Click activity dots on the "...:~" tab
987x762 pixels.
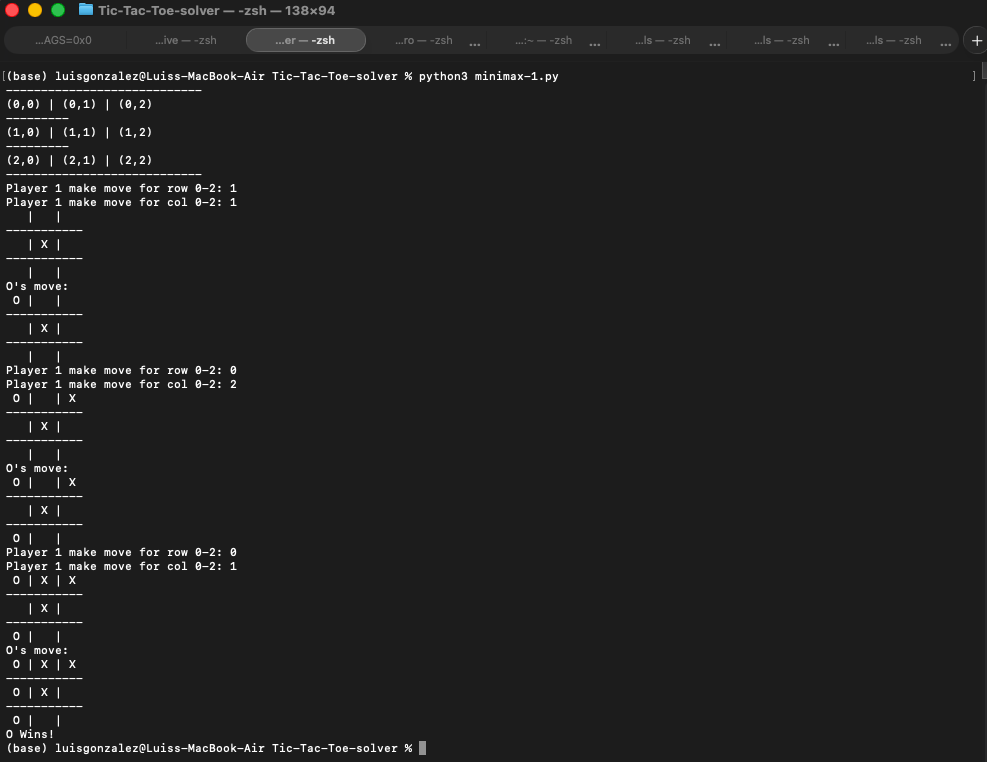click(595, 43)
